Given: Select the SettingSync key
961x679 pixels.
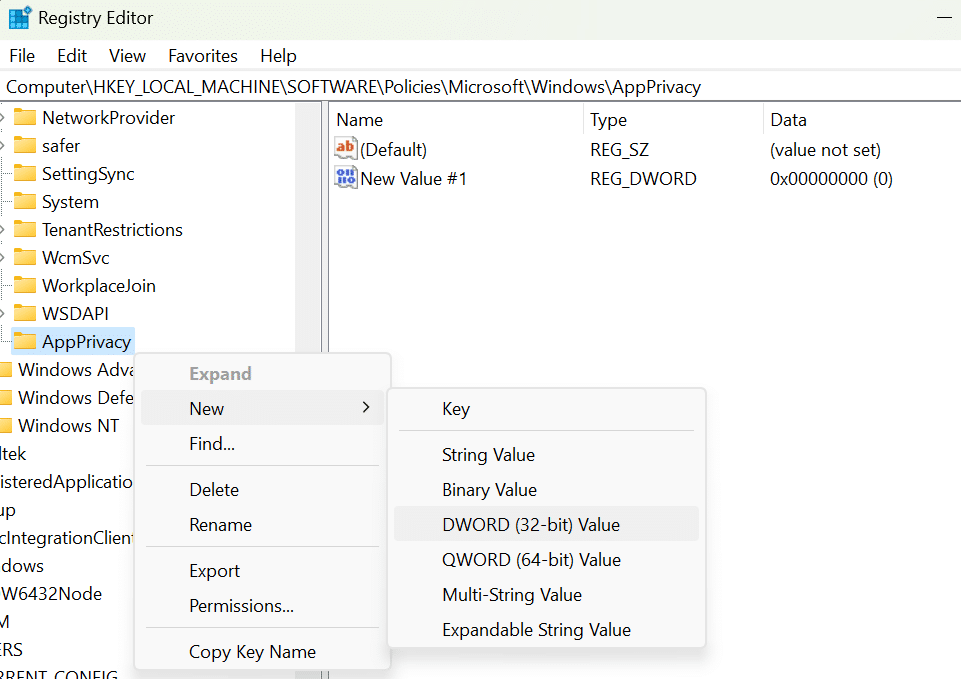Looking at the screenshot, I should click(88, 173).
